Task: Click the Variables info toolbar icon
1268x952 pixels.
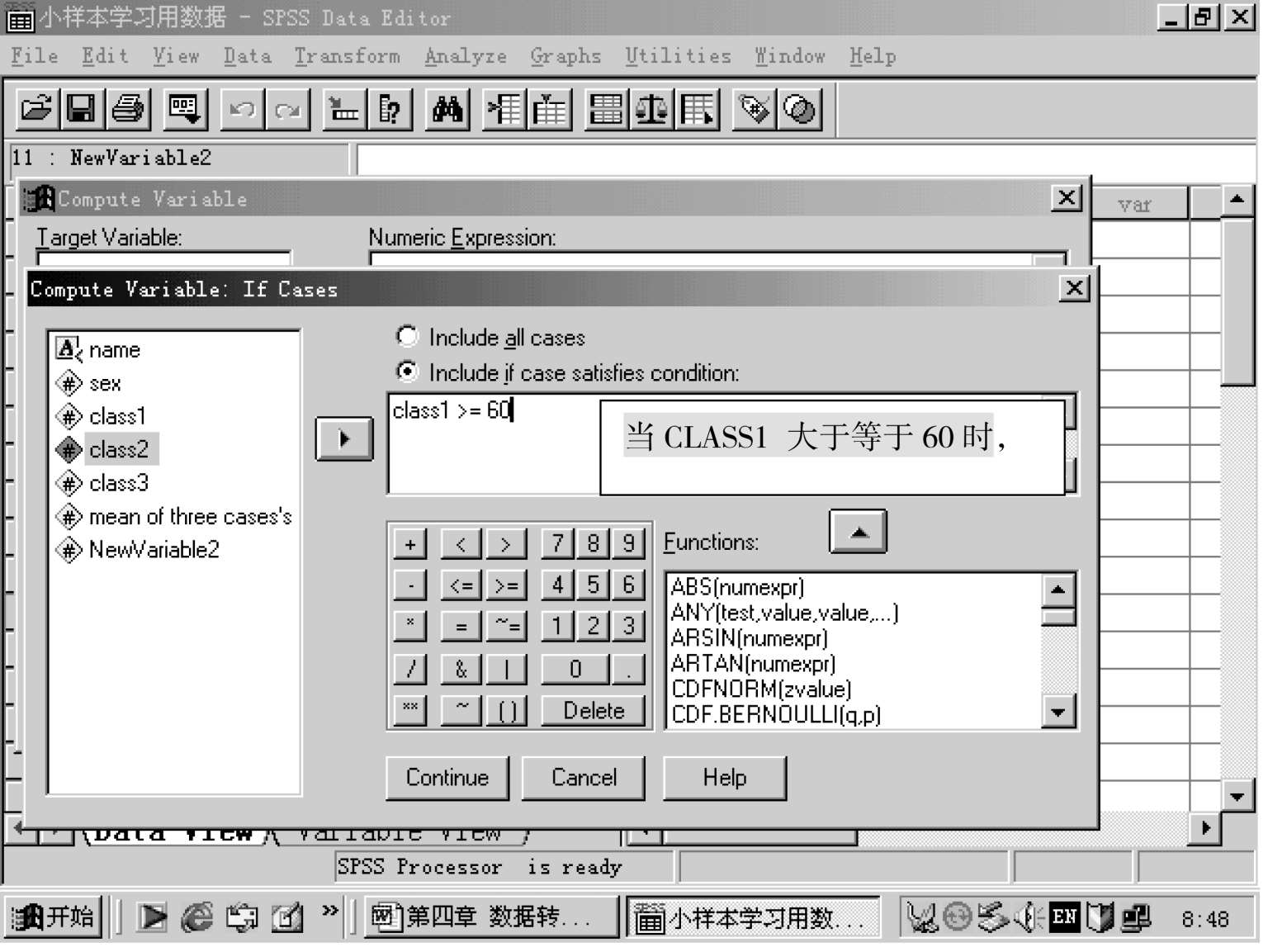Action: [390, 109]
